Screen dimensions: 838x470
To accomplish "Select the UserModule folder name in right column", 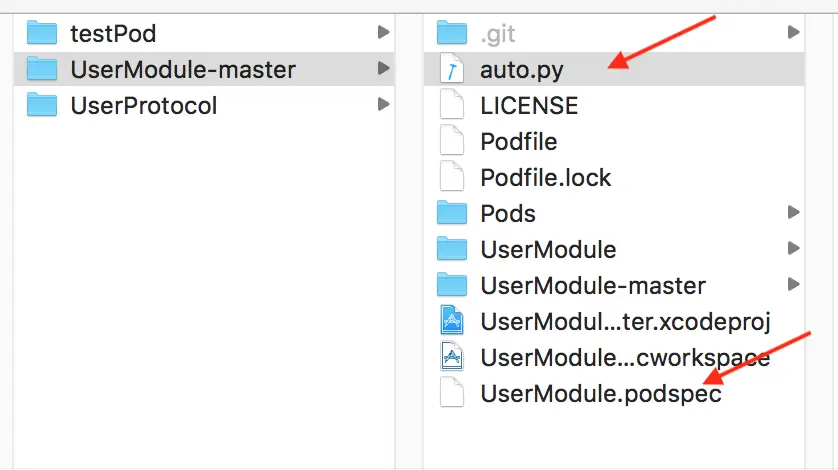I will 548,249.
